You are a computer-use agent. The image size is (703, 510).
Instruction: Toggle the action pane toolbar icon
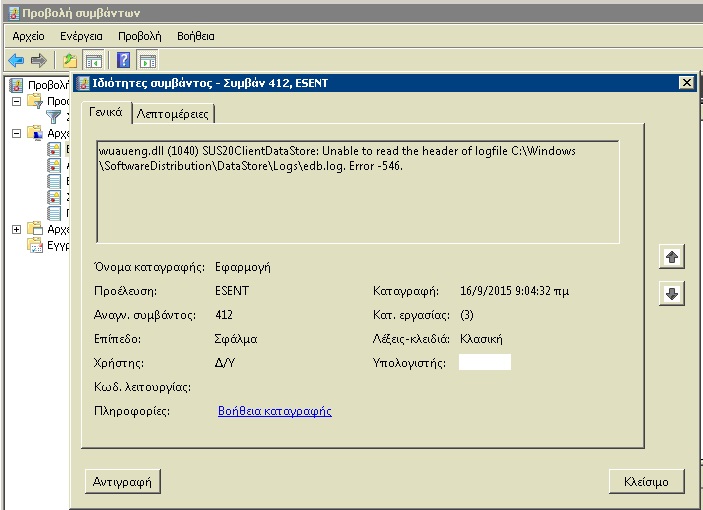coord(148,61)
